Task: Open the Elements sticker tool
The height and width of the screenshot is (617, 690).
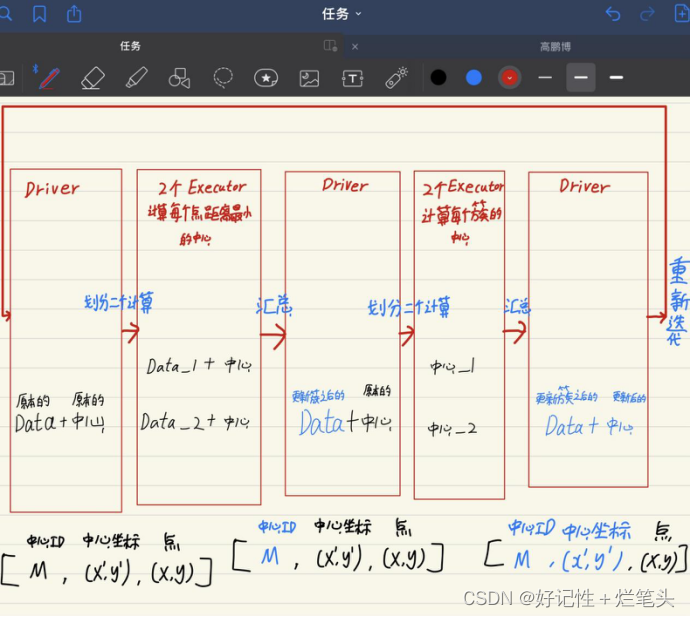Action: tap(266, 78)
